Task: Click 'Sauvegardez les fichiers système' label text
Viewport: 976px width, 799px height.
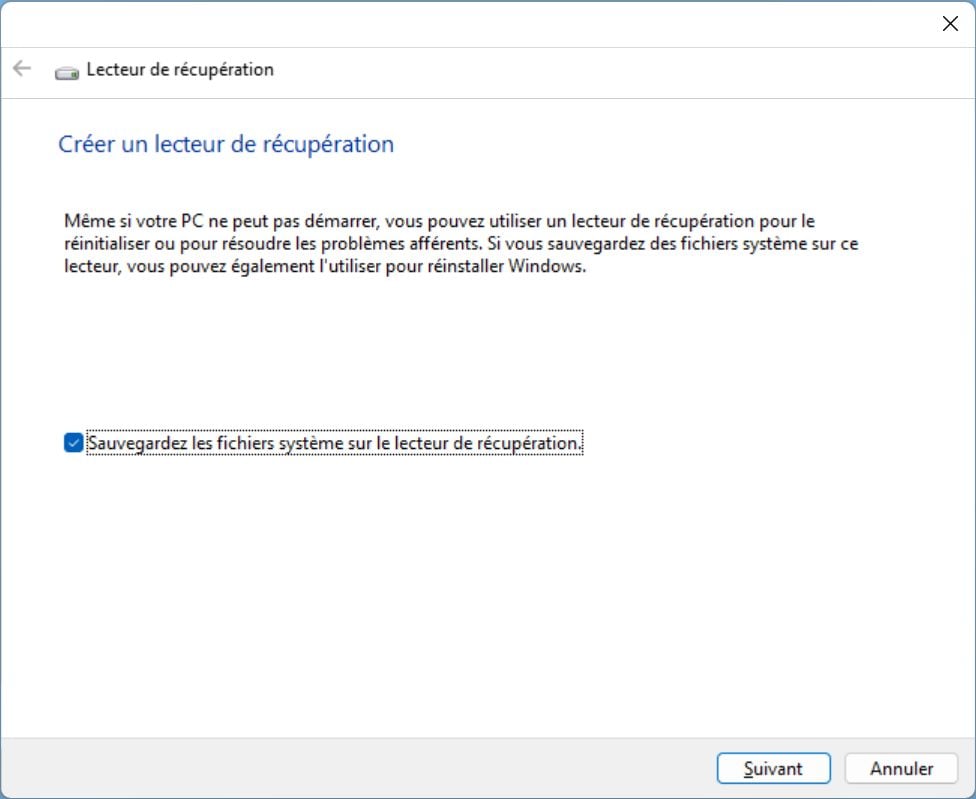Action: pyautogui.click(x=335, y=442)
